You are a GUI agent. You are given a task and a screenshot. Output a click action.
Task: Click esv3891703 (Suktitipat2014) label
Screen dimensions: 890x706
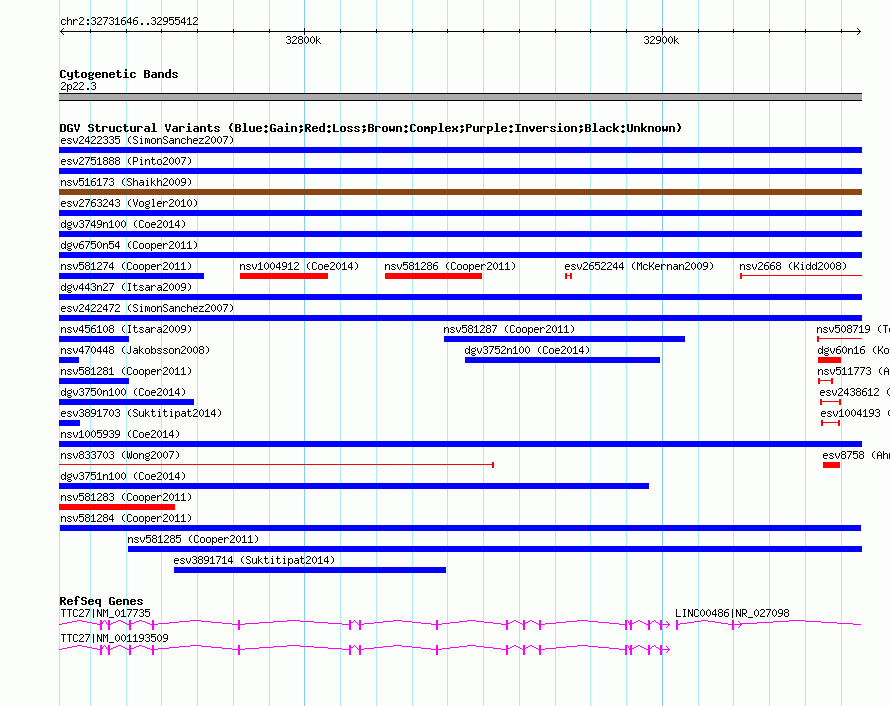coord(141,413)
